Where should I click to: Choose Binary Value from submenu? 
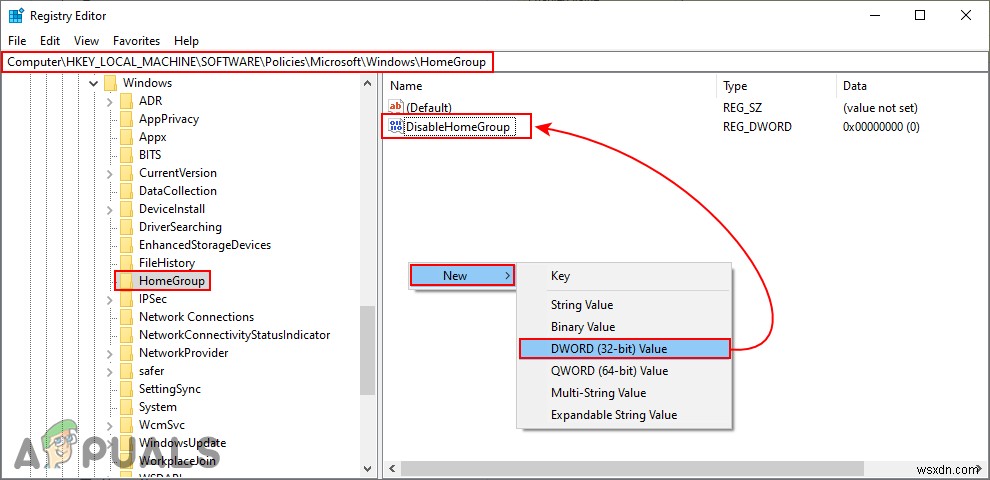624,327
